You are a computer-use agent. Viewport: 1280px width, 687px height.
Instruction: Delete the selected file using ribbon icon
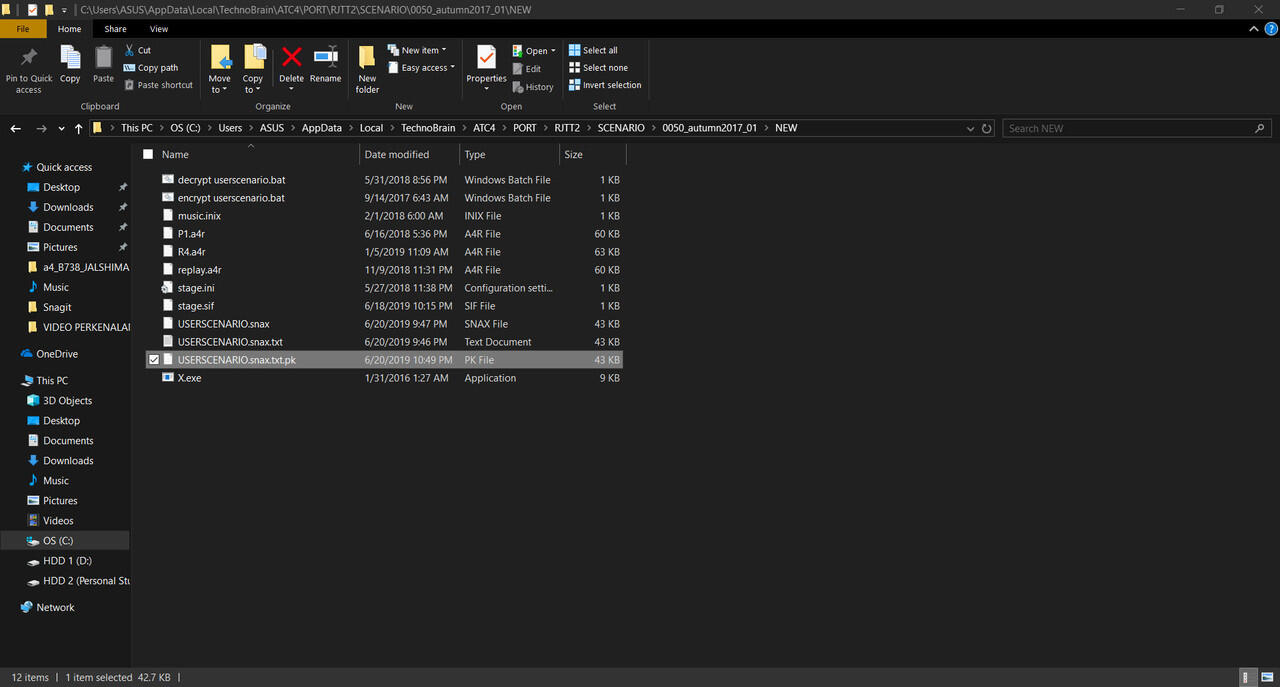[x=291, y=62]
